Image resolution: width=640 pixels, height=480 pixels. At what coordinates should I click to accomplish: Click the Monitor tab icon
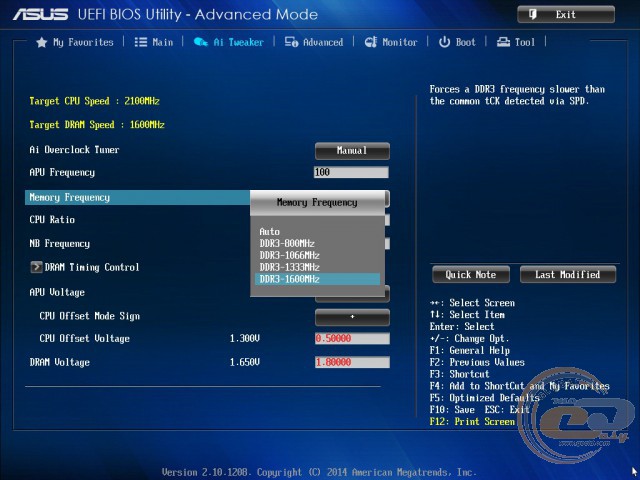click(371, 42)
